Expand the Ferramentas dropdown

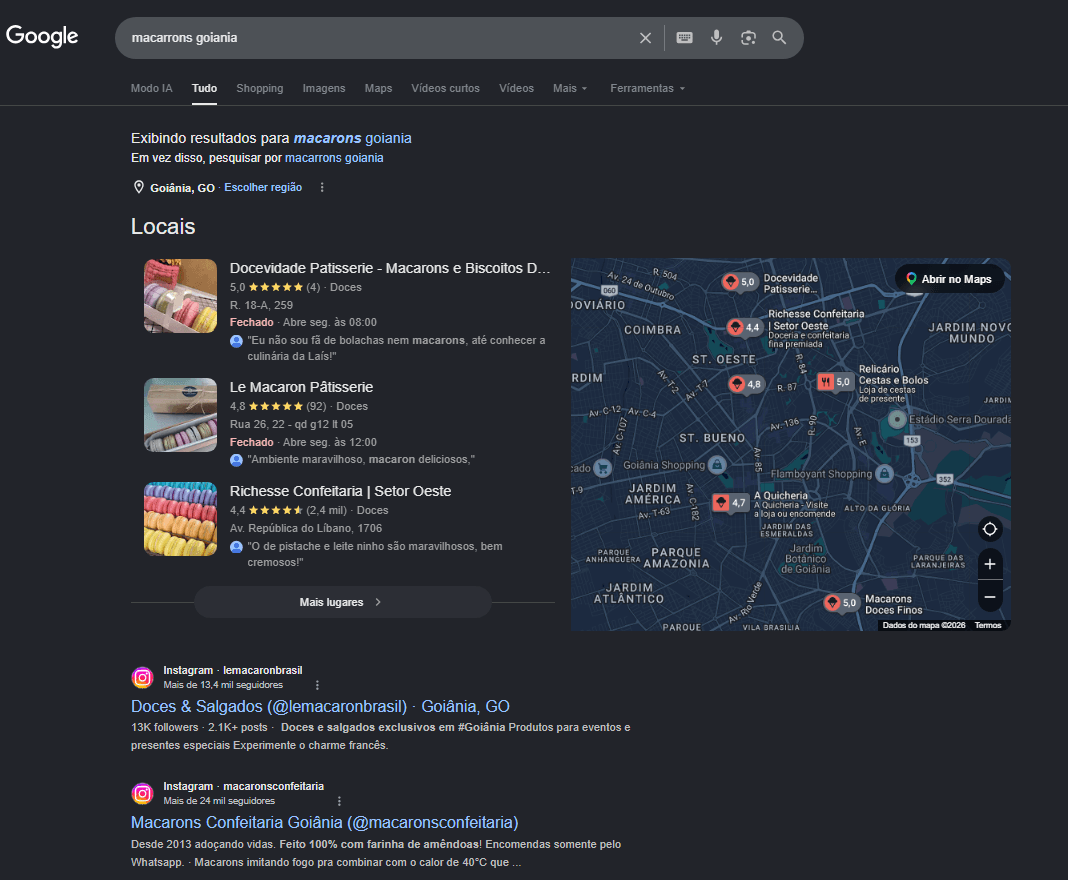click(x=647, y=89)
